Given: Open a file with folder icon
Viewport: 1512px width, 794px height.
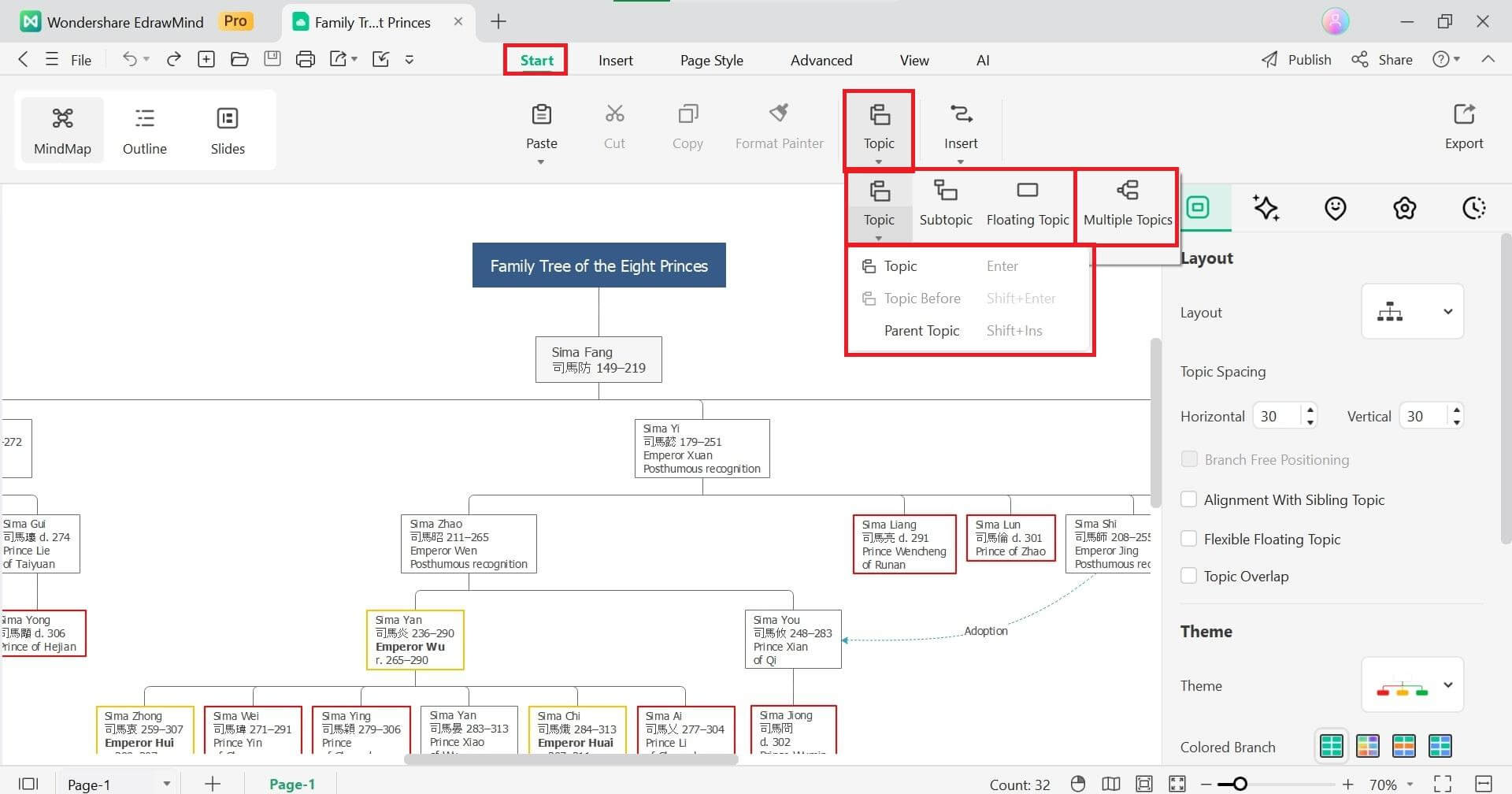Looking at the screenshot, I should 239,59.
